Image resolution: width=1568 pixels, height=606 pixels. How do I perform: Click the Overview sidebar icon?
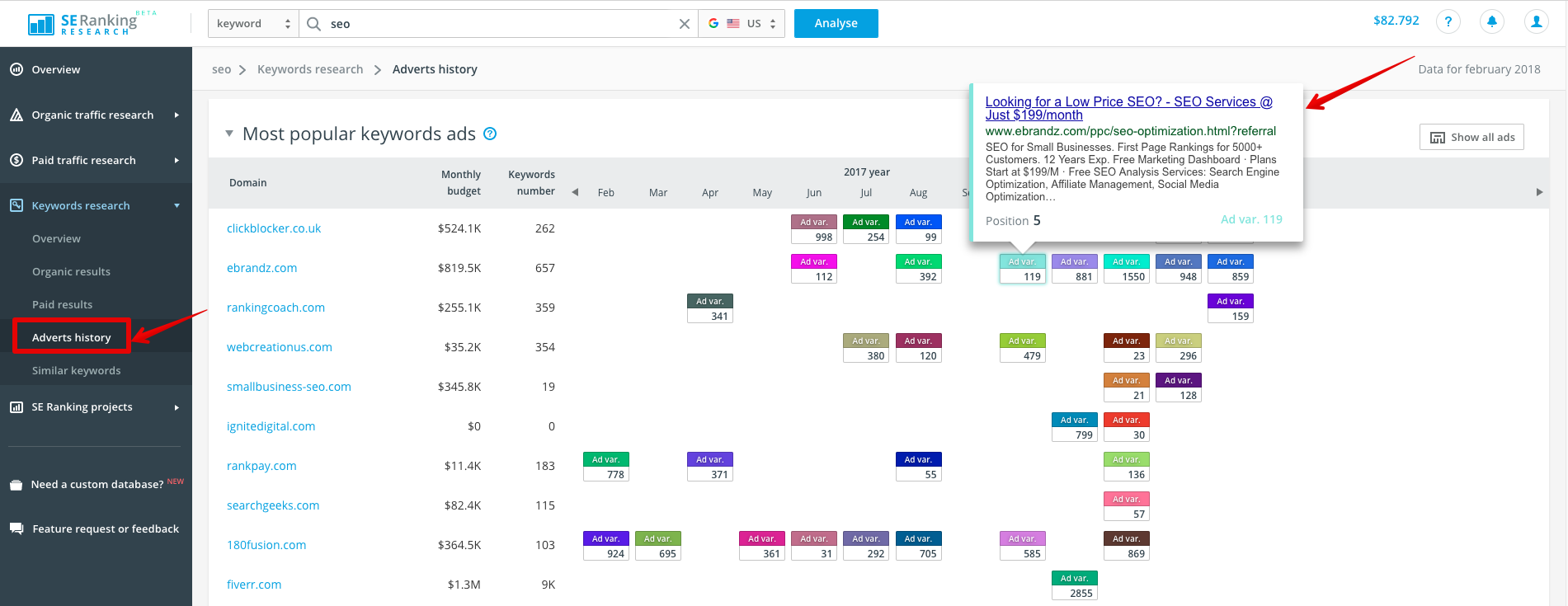16,69
